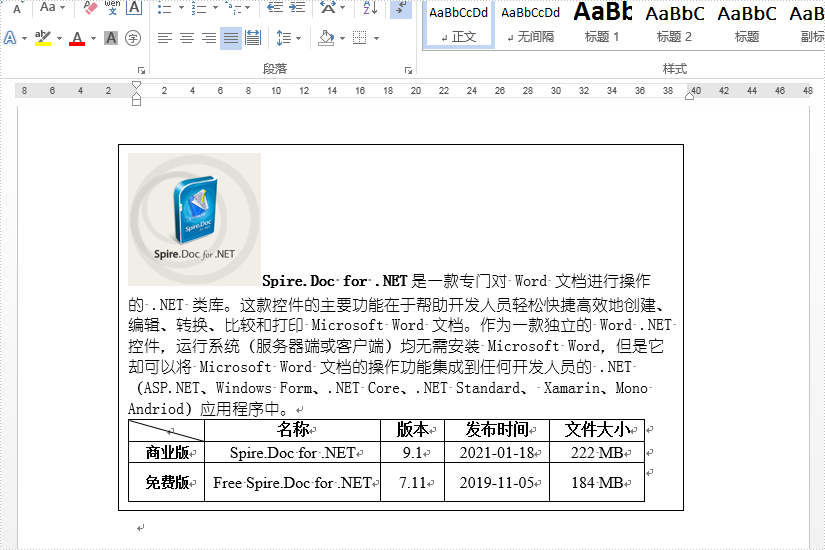
Task: Align text right
Action: [x=209, y=38]
